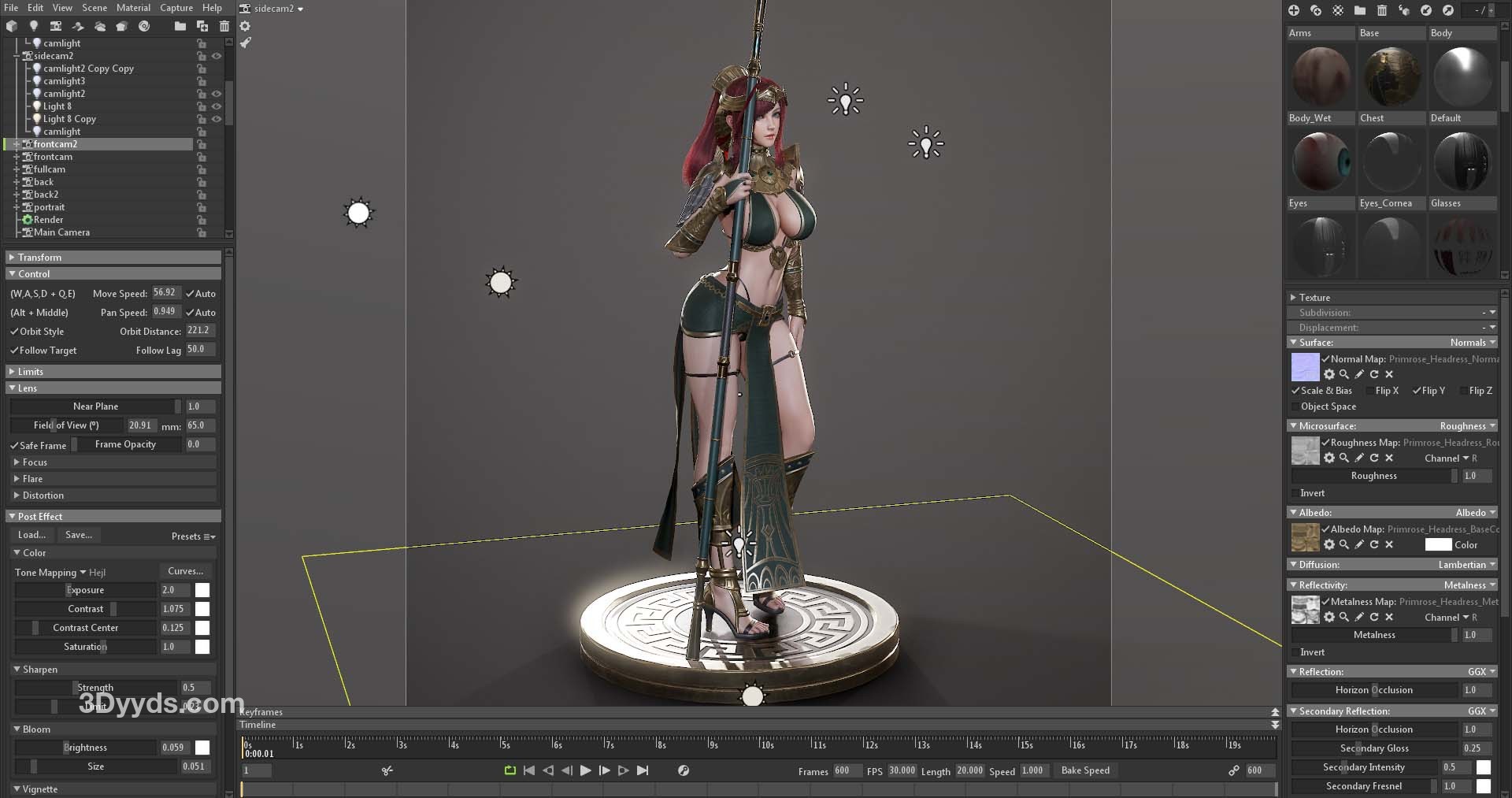Open the Material menu
1512x798 pixels.
(x=133, y=8)
